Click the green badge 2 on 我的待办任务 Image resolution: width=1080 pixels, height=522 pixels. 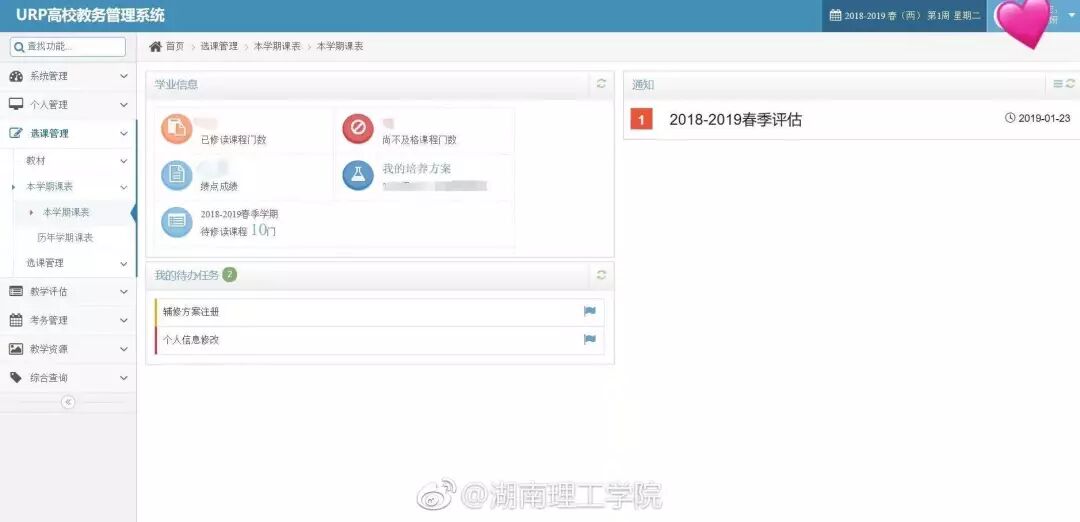pos(229,275)
